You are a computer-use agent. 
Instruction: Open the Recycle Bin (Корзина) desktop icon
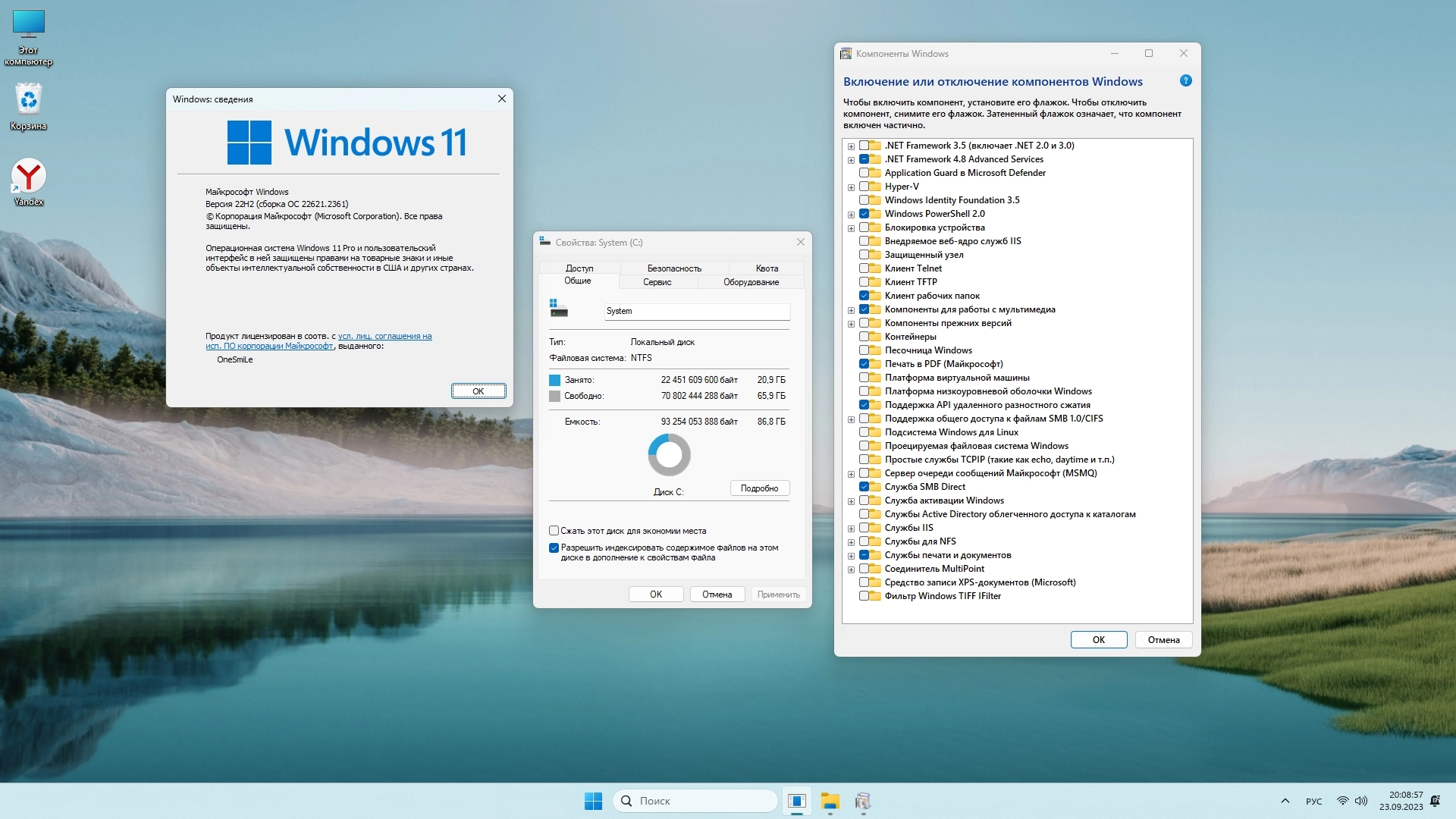pos(29,101)
